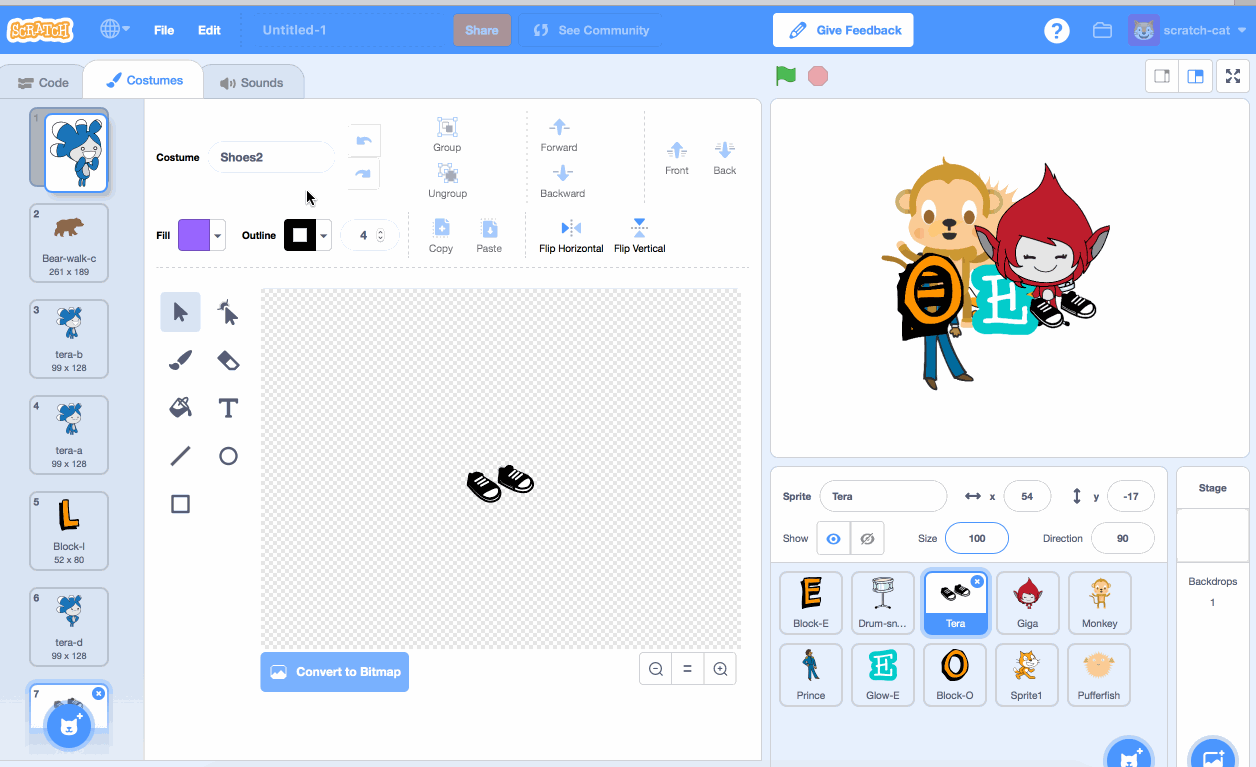Image resolution: width=1256 pixels, height=767 pixels.
Task: Click the Ungroup icon
Action: [x=447, y=173]
